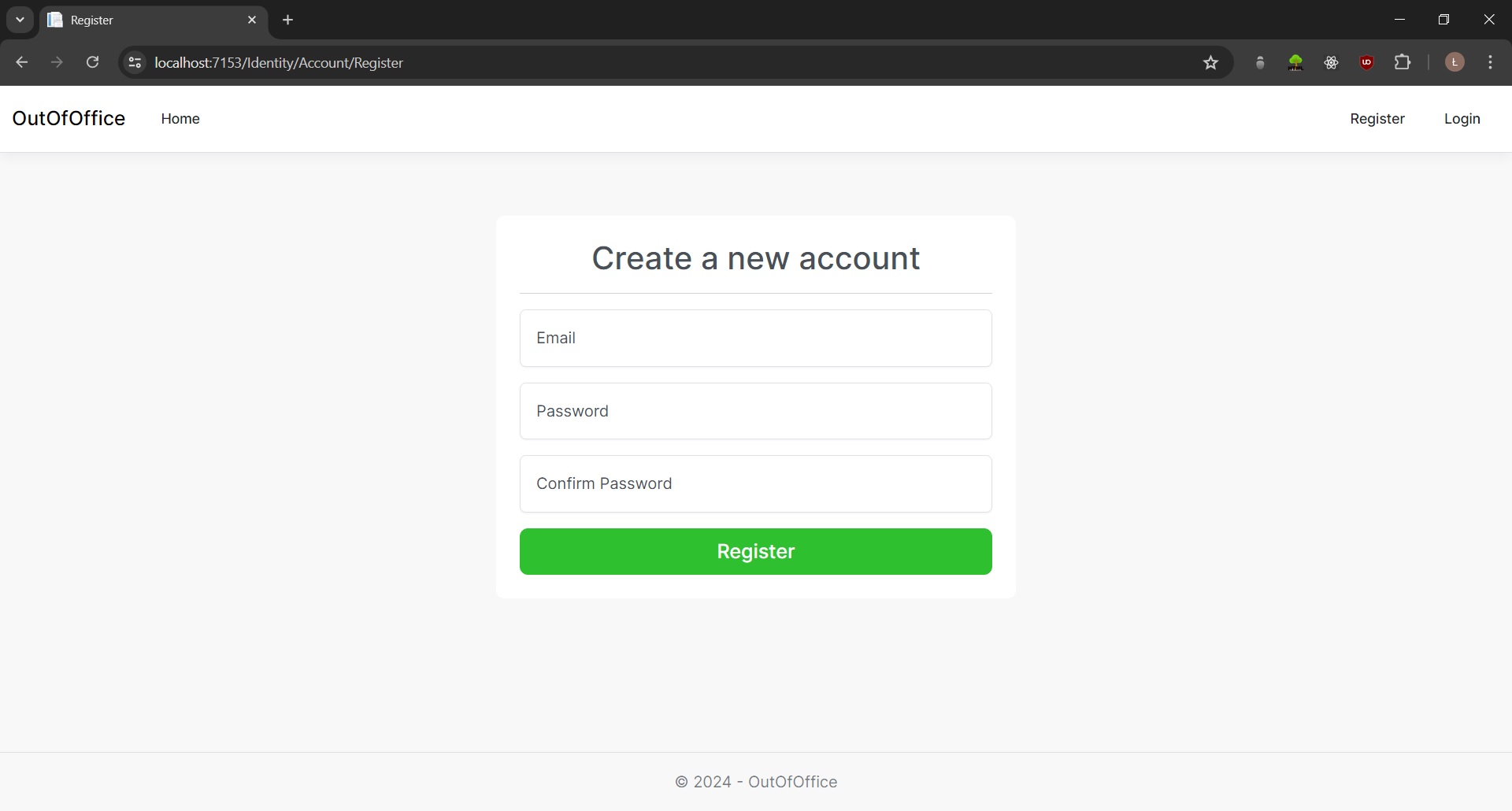This screenshot has height=811, width=1512.
Task: Reload the Register page
Action: (92, 62)
